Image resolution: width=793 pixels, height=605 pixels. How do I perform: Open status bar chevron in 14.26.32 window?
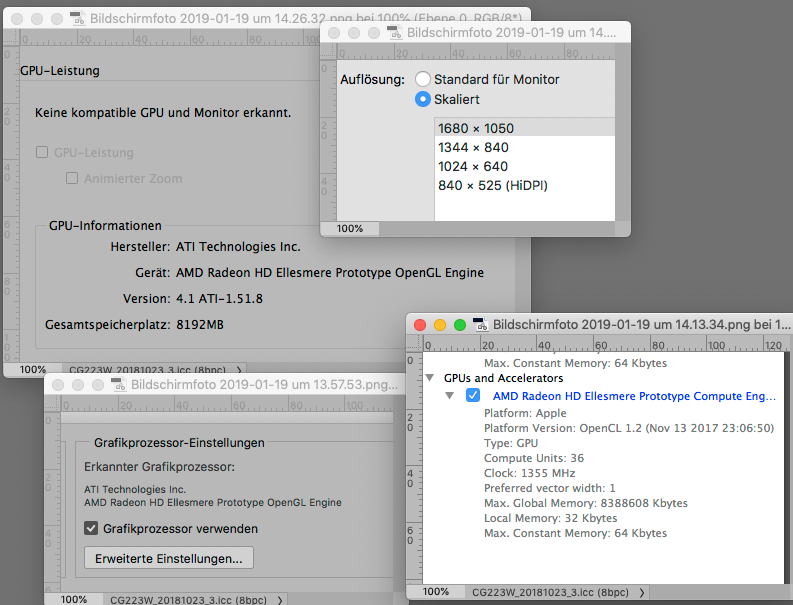(x=239, y=369)
